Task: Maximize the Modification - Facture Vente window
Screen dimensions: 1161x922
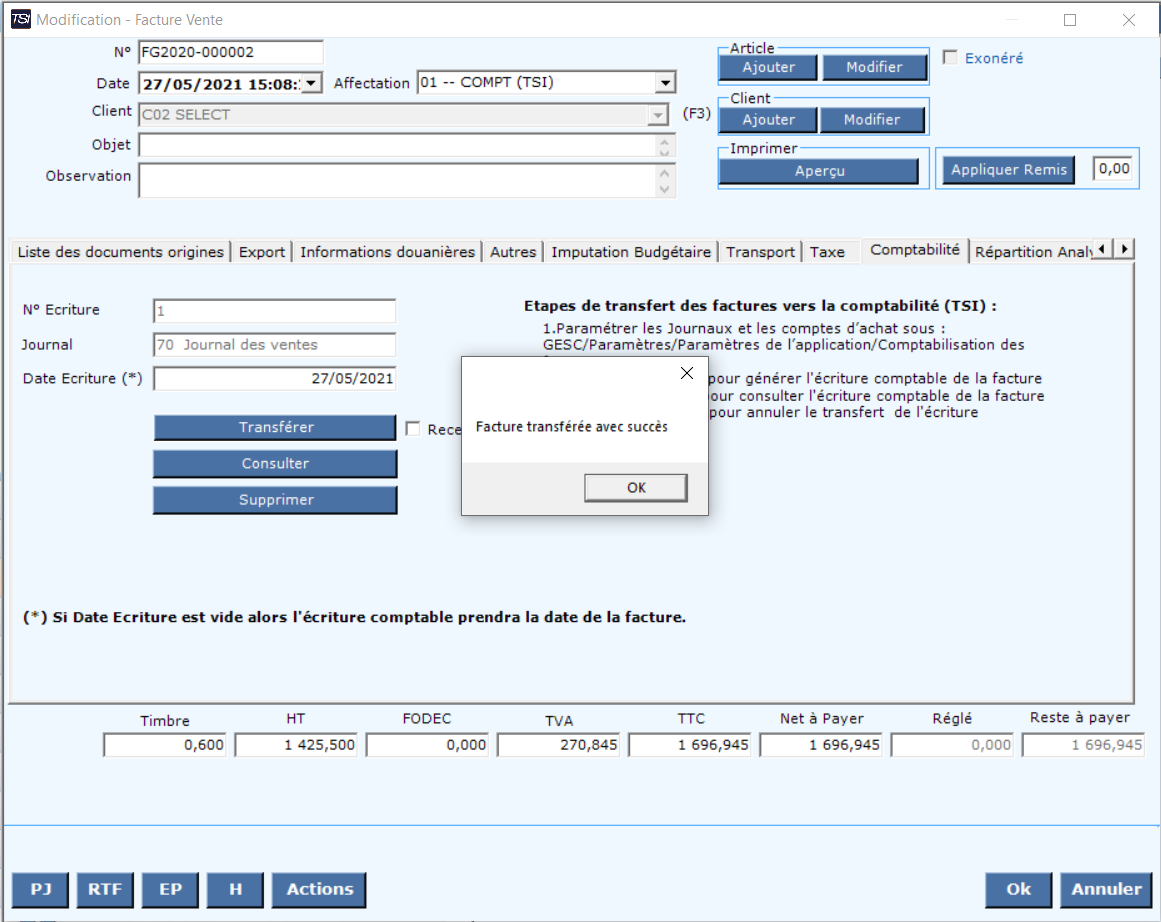Action: [x=1070, y=20]
